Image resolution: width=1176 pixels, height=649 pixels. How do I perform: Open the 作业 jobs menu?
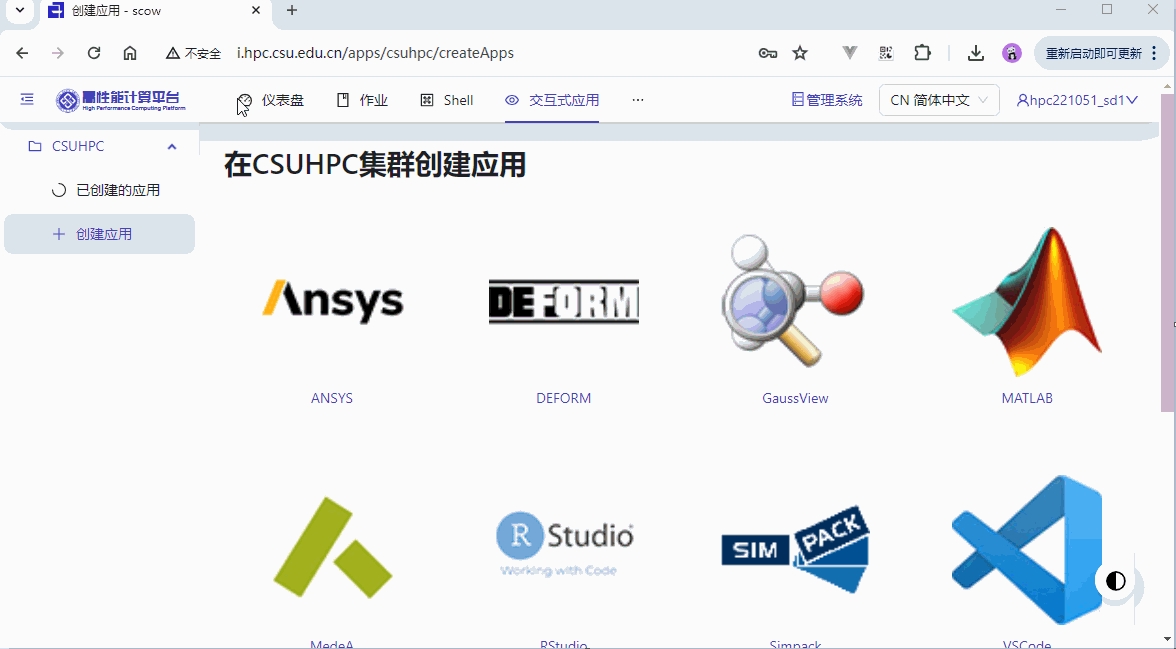tap(362, 100)
